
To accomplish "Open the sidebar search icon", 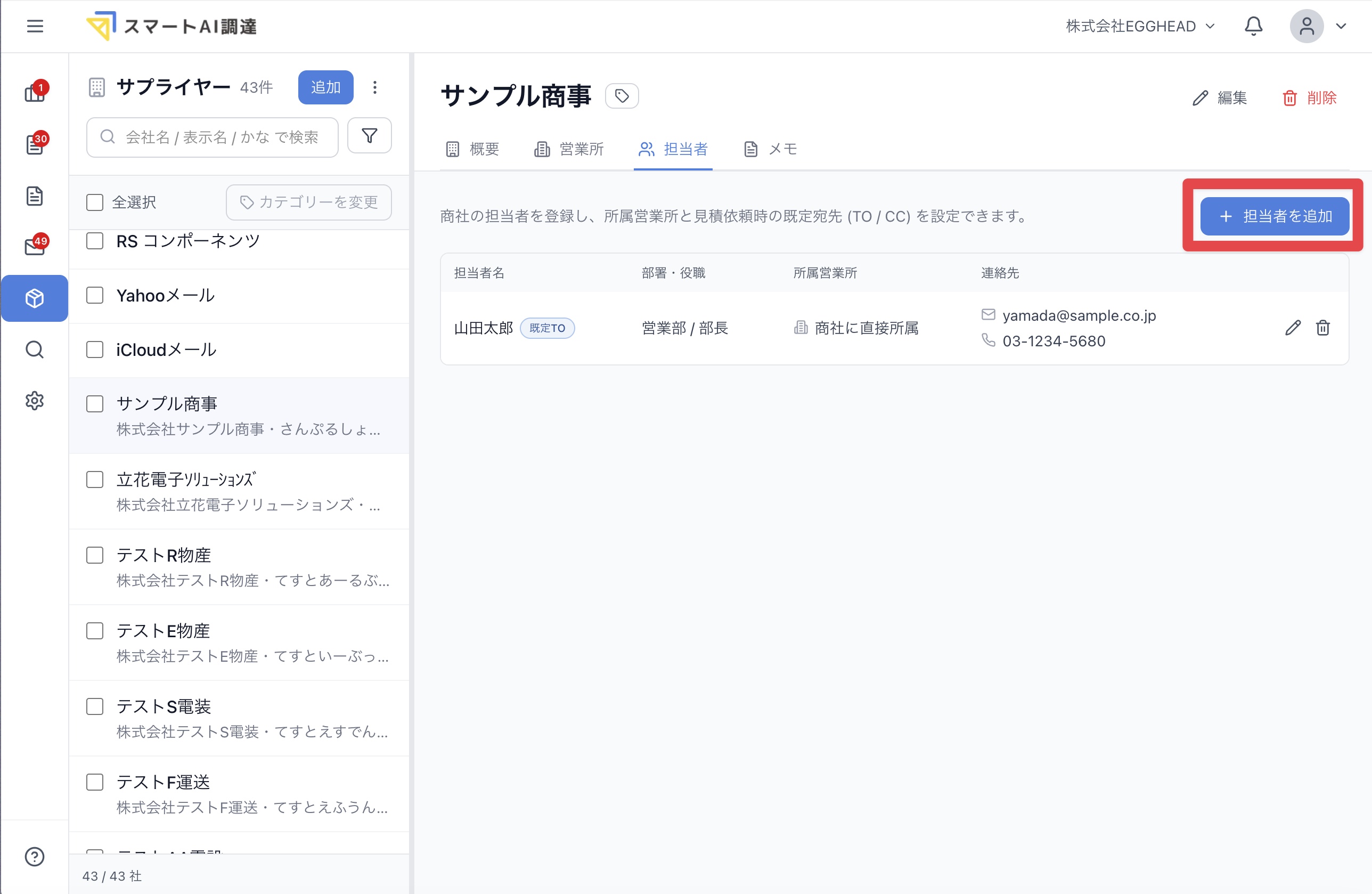I will 35,350.
